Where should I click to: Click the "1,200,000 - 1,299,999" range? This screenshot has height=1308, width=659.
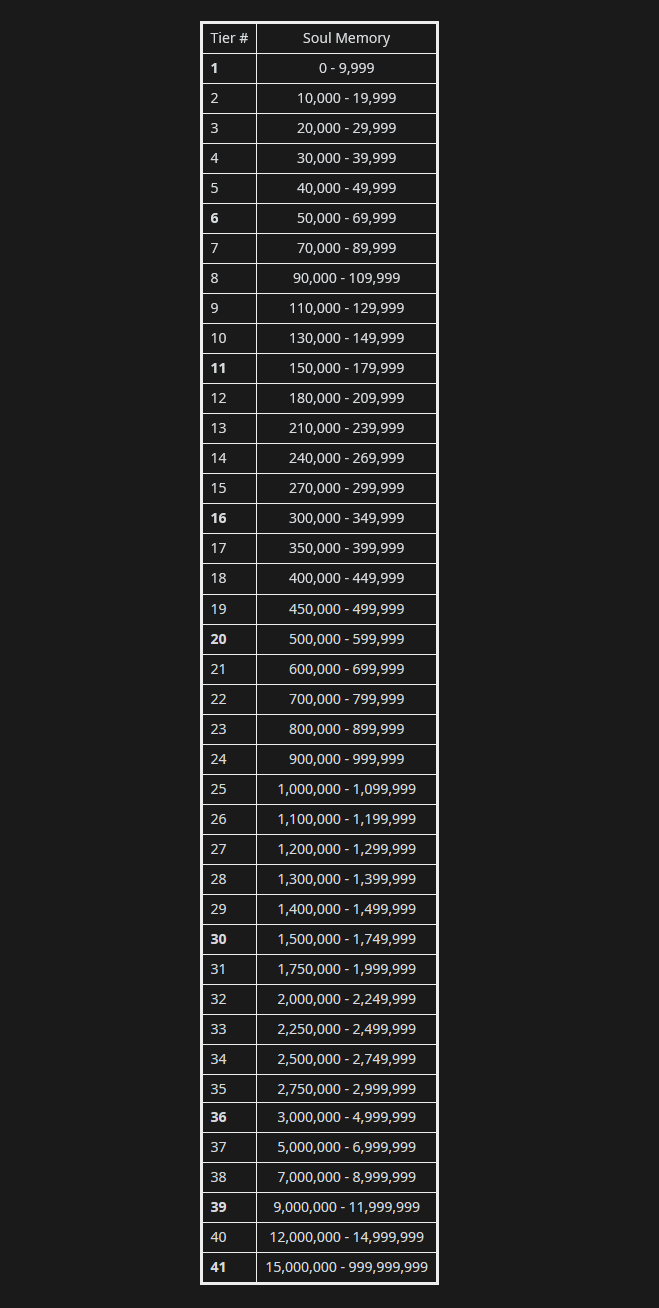pyautogui.click(x=346, y=849)
